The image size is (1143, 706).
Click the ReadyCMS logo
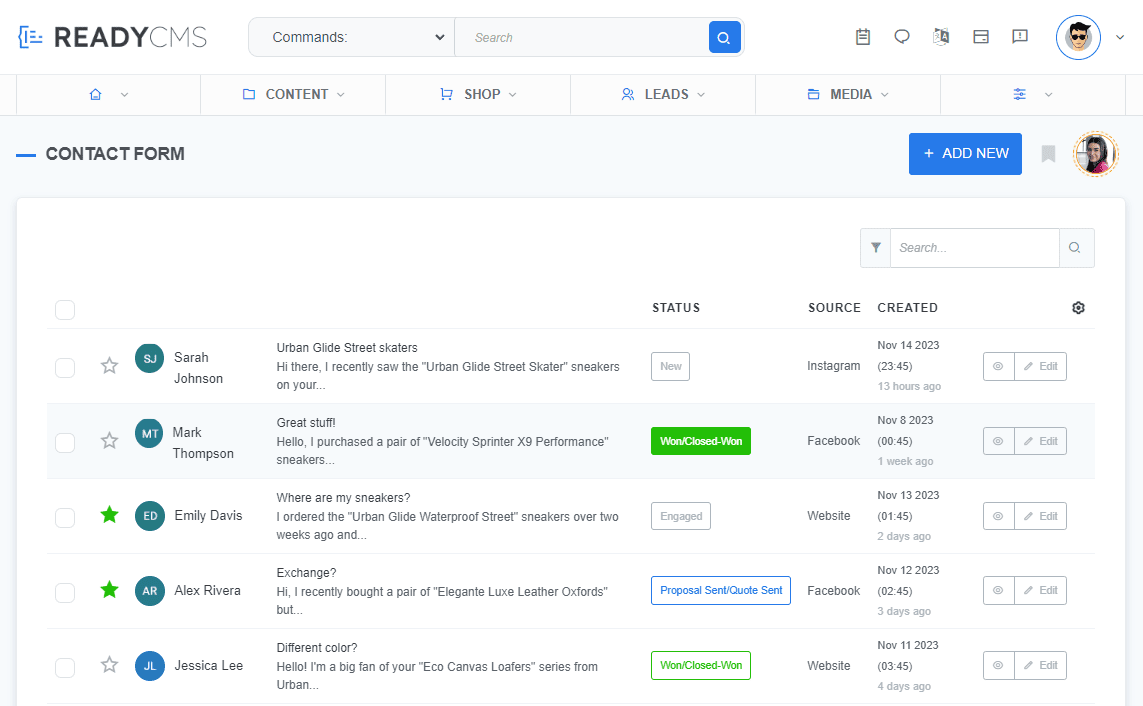(112, 37)
